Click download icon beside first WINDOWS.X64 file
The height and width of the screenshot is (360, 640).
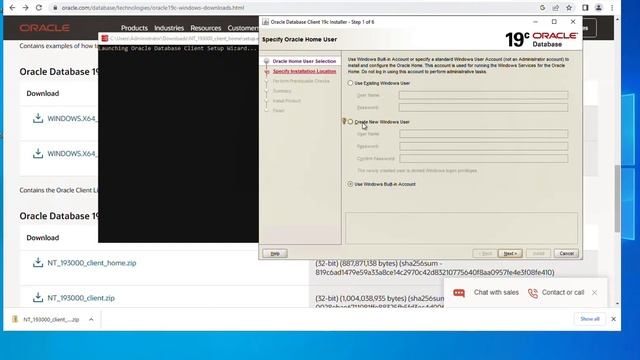[38, 118]
